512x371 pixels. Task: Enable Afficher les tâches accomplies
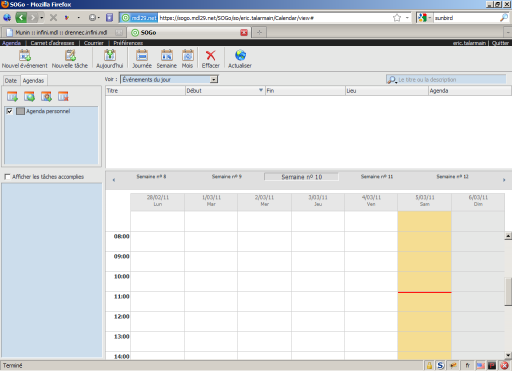click(x=7, y=177)
